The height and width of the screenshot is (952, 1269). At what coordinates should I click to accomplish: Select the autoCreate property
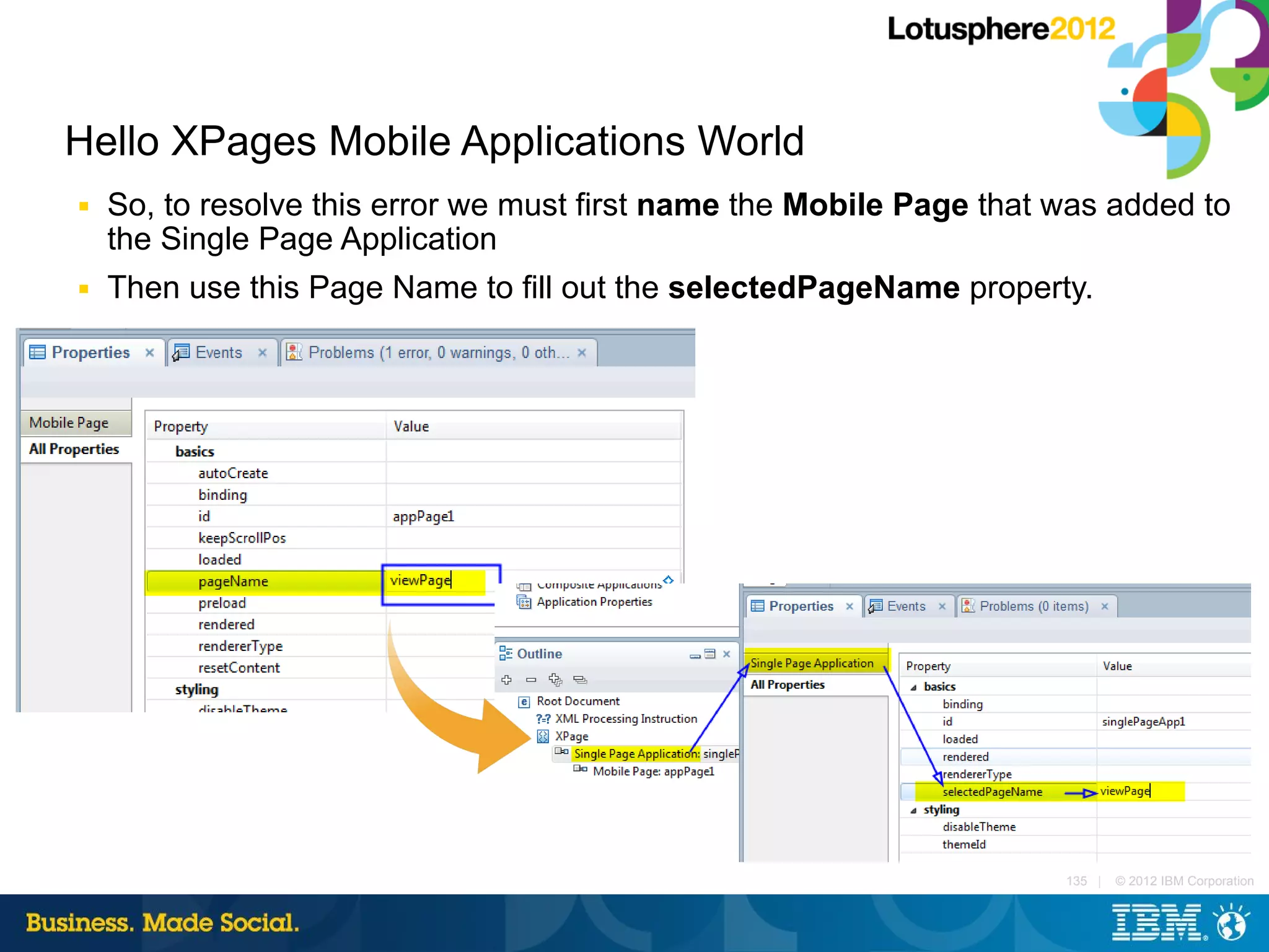coord(233,473)
